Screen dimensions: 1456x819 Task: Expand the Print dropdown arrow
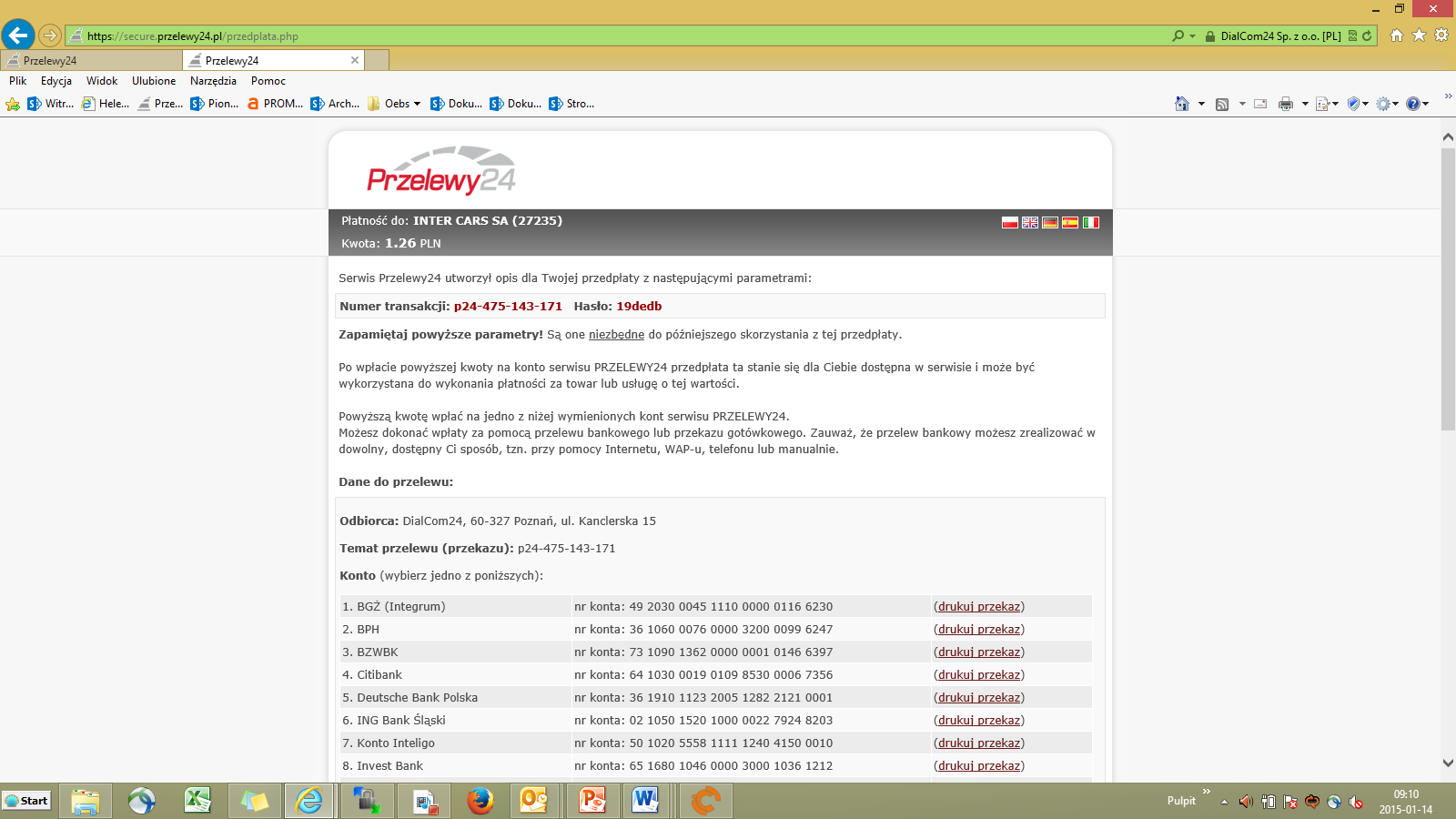click(1305, 104)
